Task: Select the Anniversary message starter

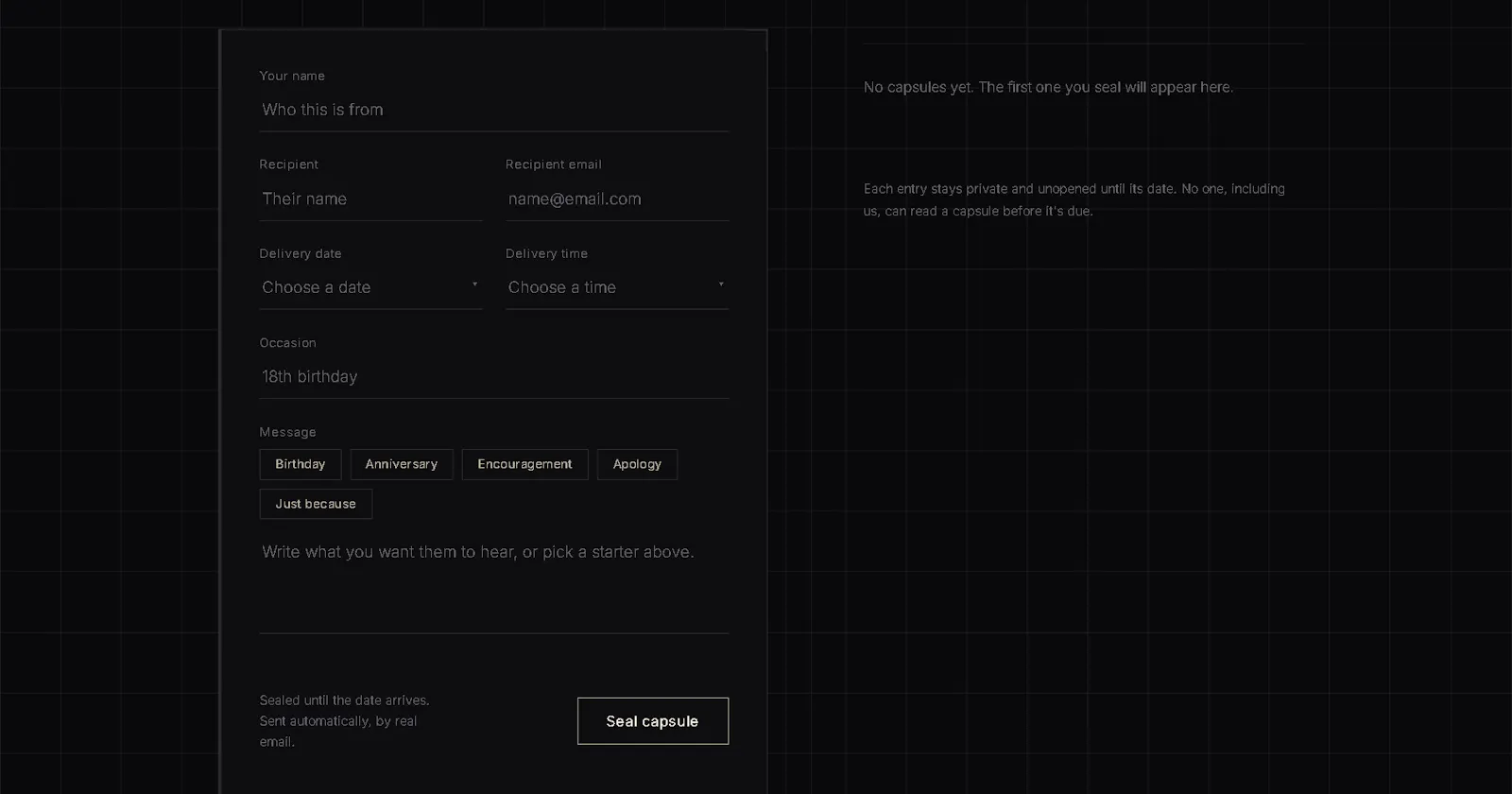Action: (402, 464)
